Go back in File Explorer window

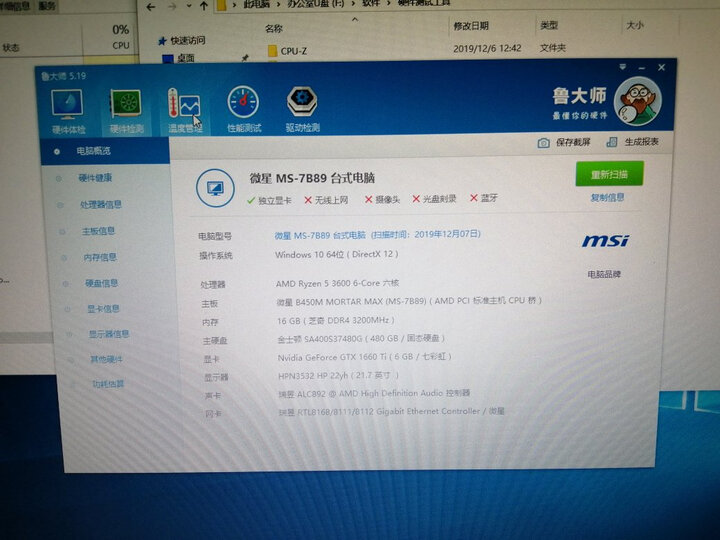coord(151,6)
